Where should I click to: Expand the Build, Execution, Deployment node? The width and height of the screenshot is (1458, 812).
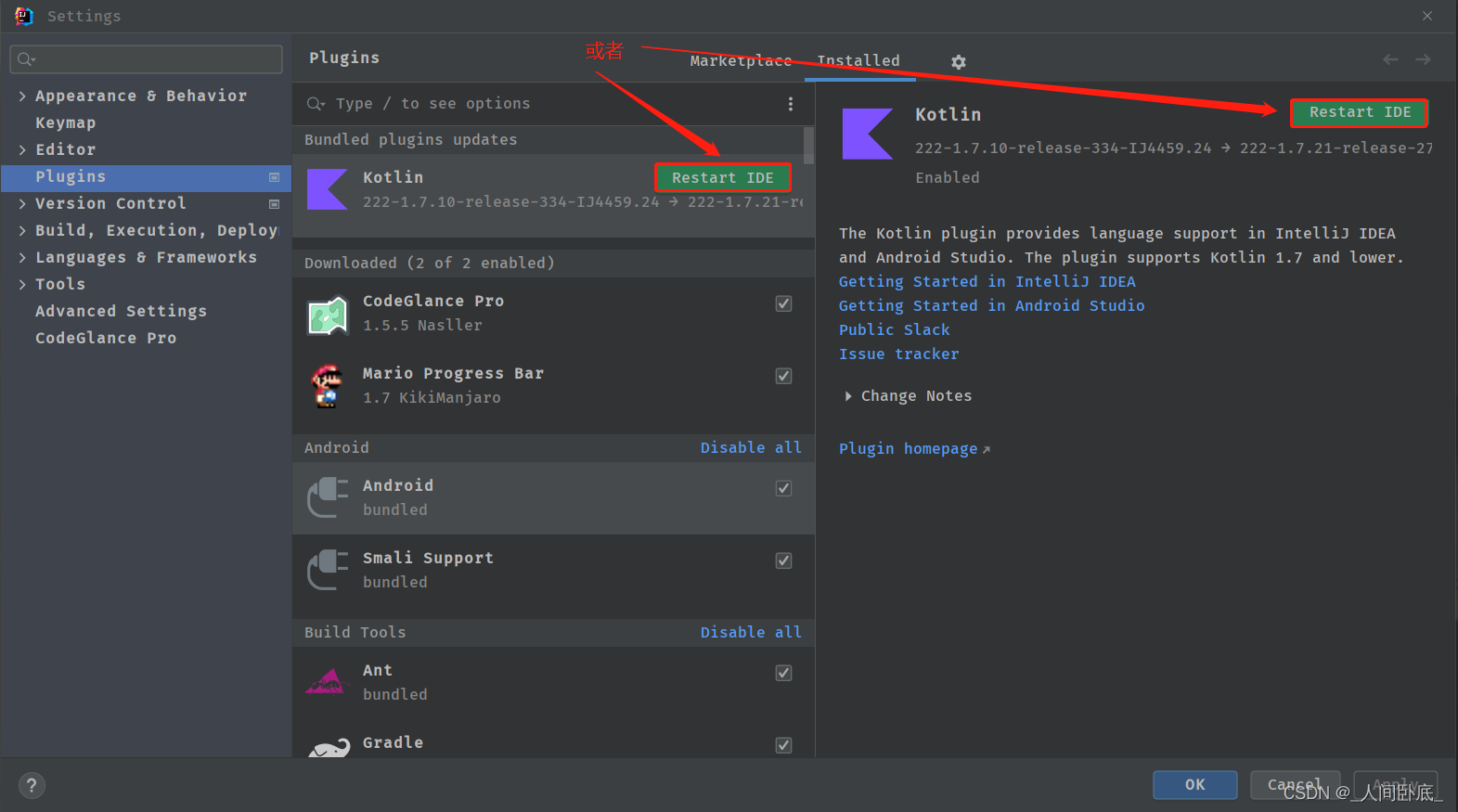[x=22, y=231]
